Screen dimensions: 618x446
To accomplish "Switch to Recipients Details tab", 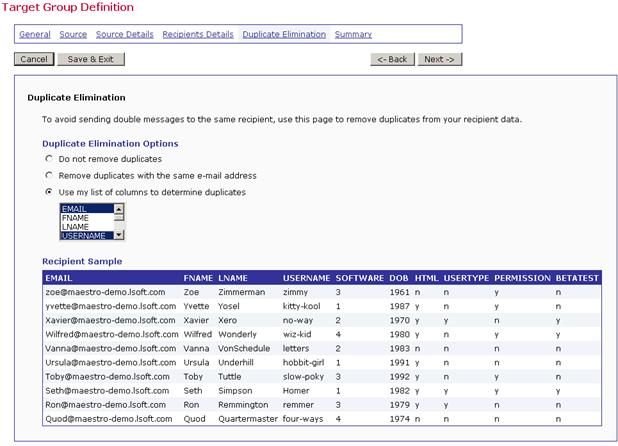I will click(x=198, y=34).
